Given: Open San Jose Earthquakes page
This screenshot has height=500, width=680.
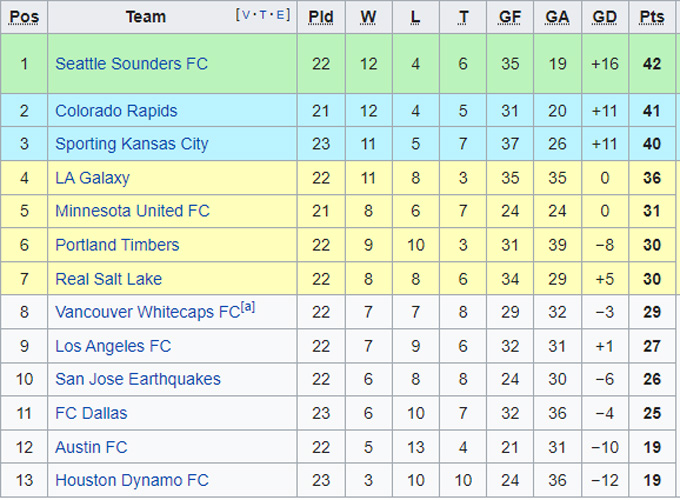Looking at the screenshot, I should (x=138, y=380).
